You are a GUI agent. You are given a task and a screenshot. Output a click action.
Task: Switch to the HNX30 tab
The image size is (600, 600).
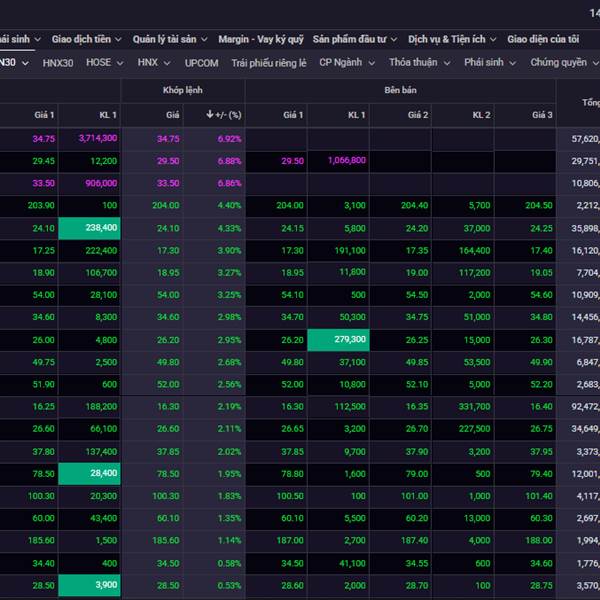coord(58,62)
